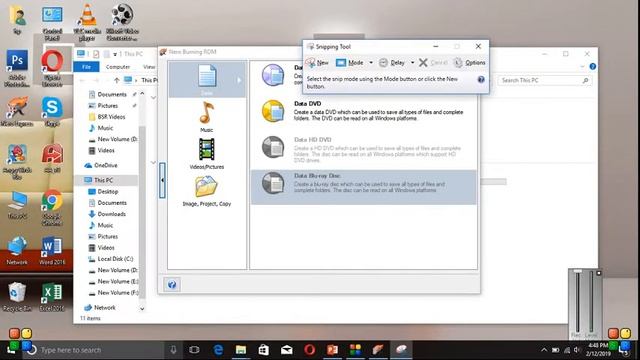Click Cortana microphone icon
The width and height of the screenshot is (640, 360).
click(173, 350)
